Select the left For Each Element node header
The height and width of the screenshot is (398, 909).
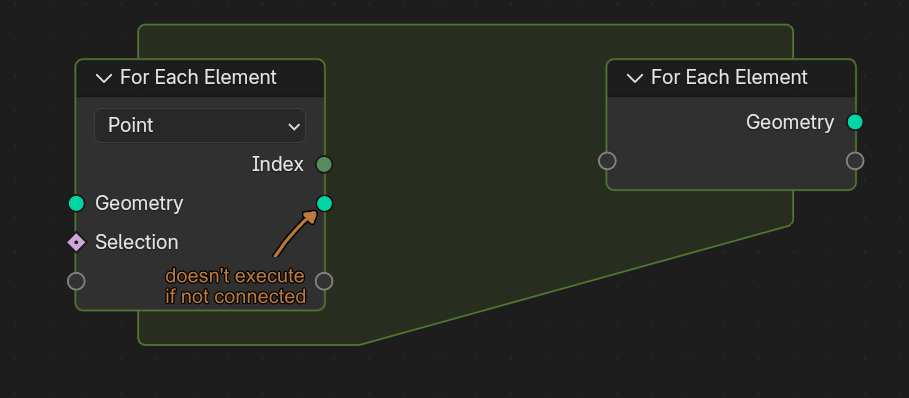tap(200, 78)
